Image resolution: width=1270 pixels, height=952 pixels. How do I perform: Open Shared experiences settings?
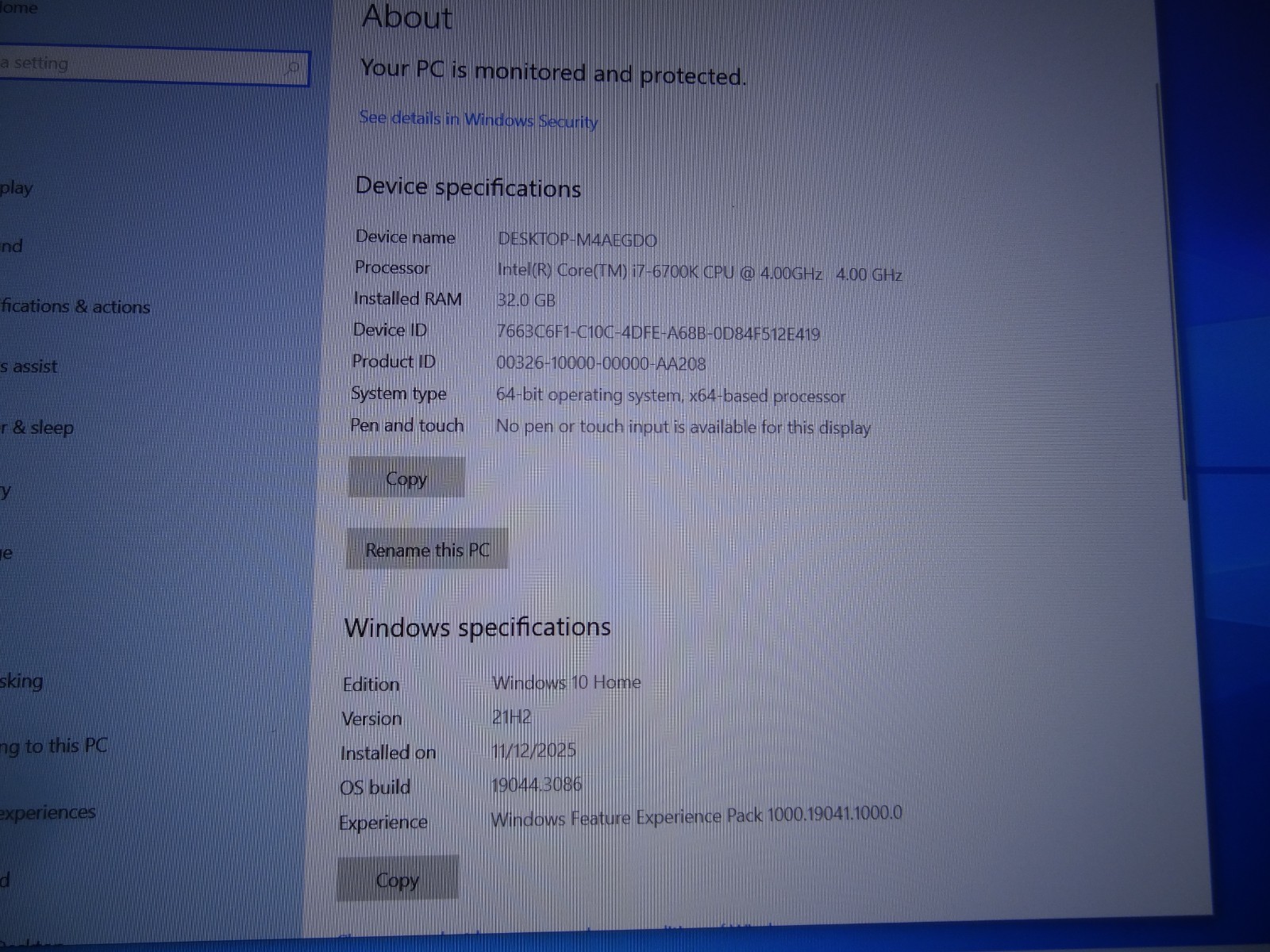click(x=48, y=813)
